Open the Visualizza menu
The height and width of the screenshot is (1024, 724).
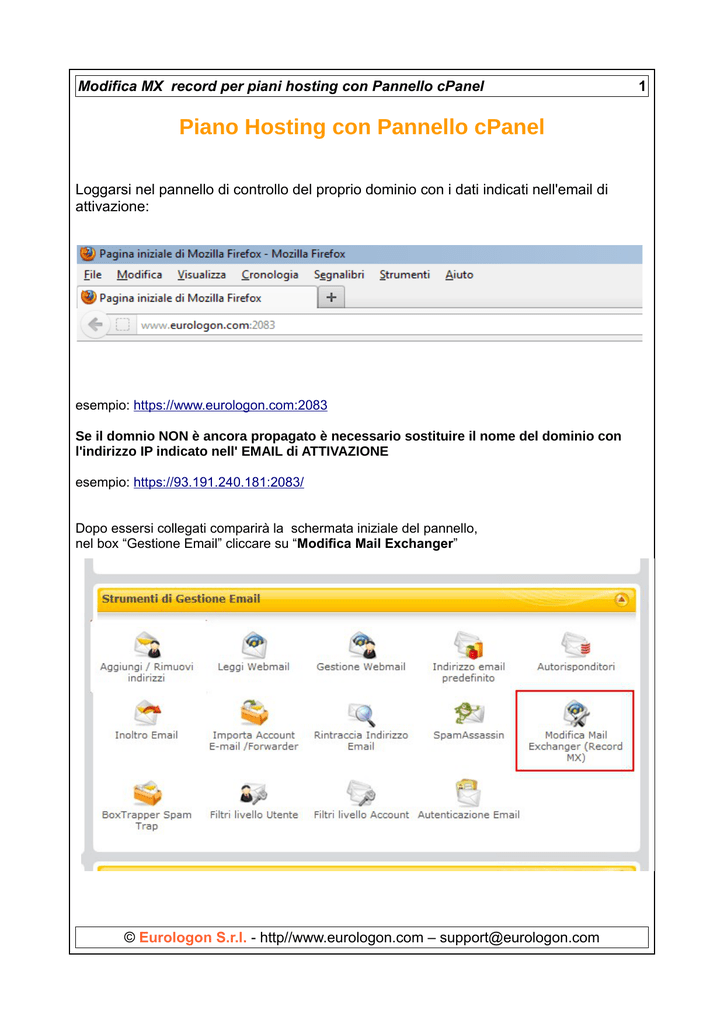(x=202, y=275)
